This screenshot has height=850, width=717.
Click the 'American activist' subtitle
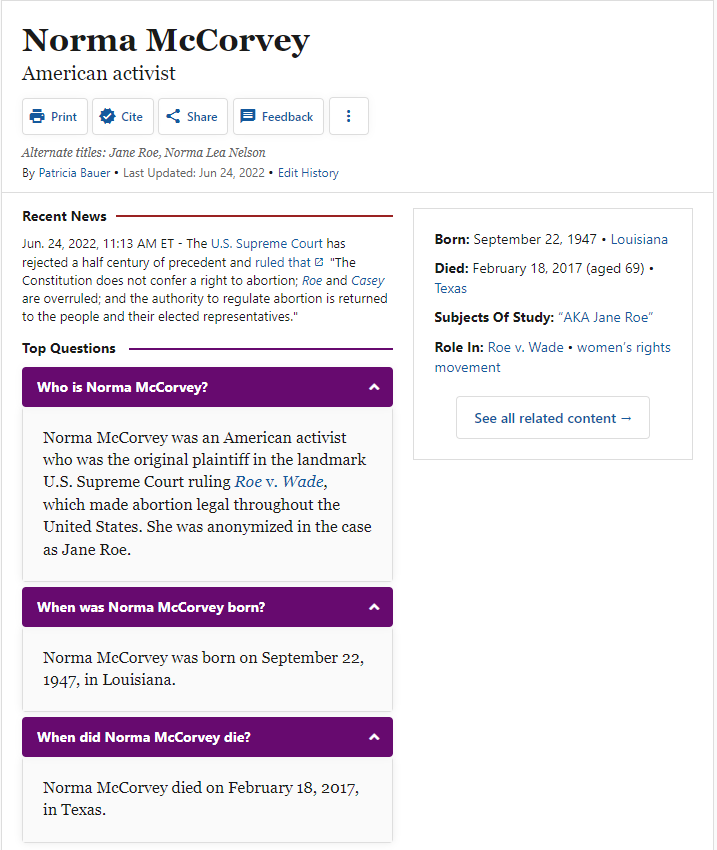point(99,73)
